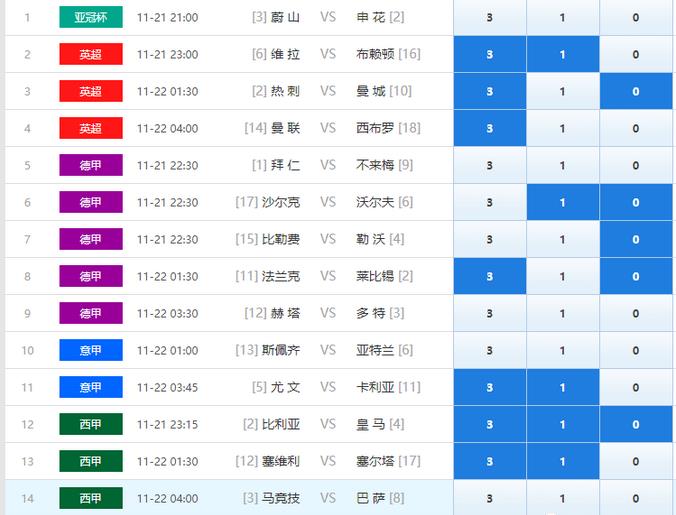Click away team name 巴萨

pos(371,499)
